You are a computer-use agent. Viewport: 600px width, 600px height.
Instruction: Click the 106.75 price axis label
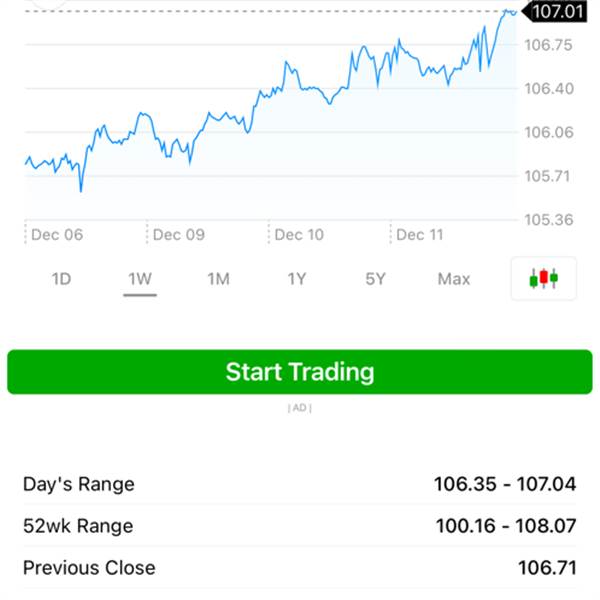click(548, 46)
